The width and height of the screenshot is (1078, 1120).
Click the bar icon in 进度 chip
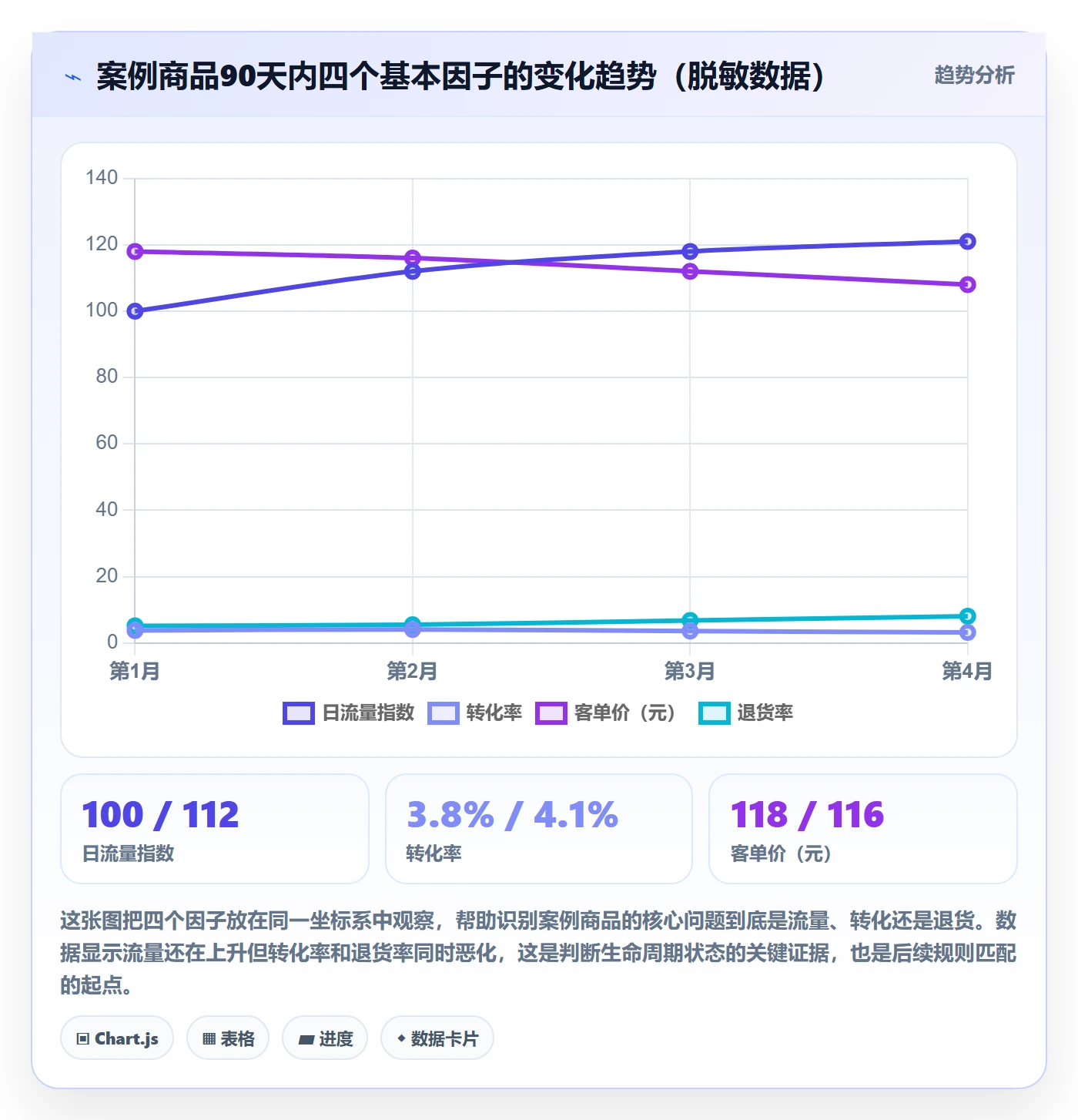click(x=306, y=1040)
